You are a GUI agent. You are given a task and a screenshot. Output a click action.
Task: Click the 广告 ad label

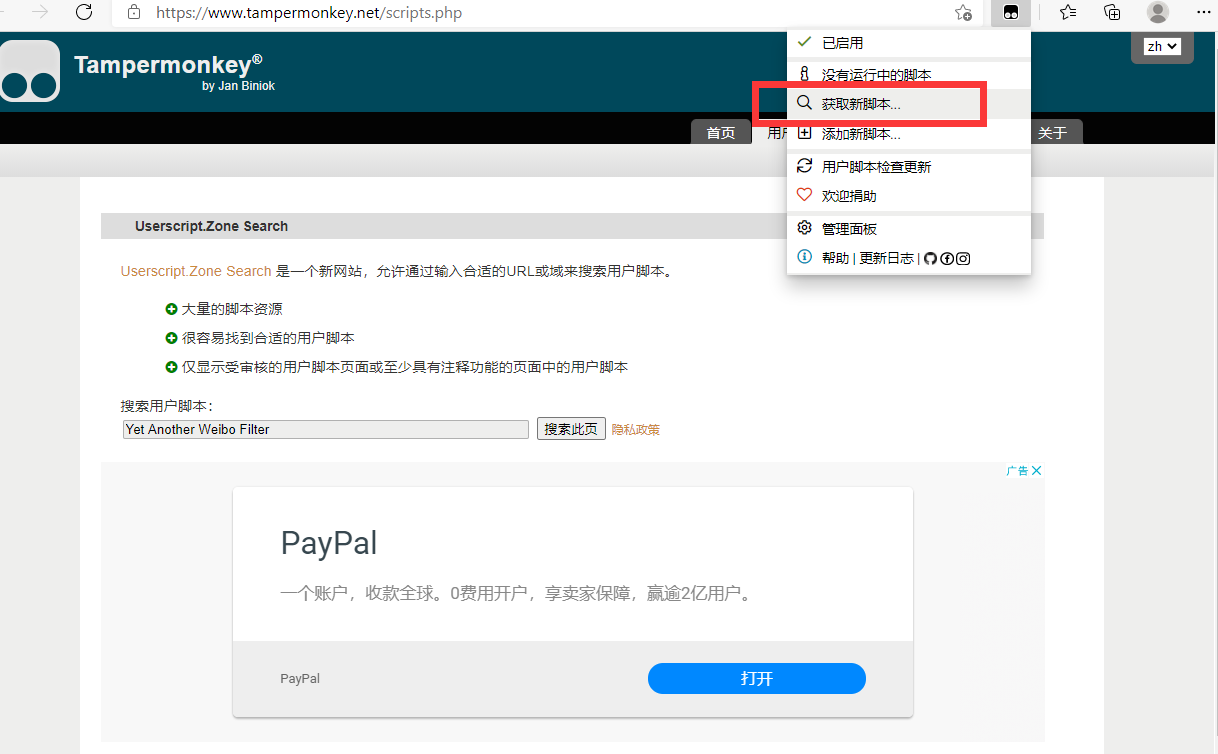coord(1017,470)
